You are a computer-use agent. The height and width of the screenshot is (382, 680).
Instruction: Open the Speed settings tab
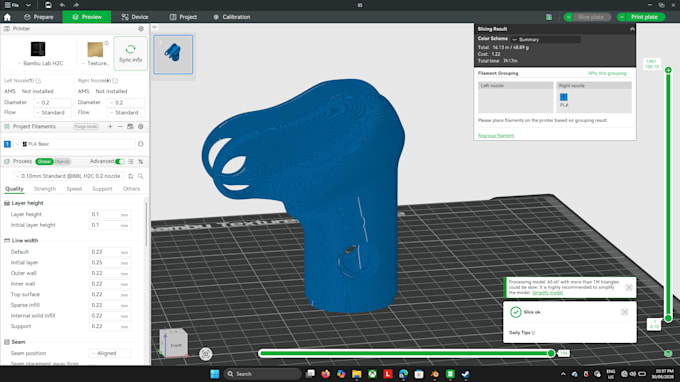click(74, 189)
